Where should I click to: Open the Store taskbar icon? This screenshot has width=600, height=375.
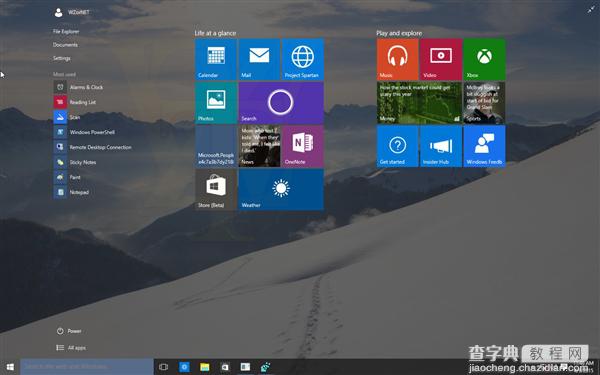click(x=225, y=367)
